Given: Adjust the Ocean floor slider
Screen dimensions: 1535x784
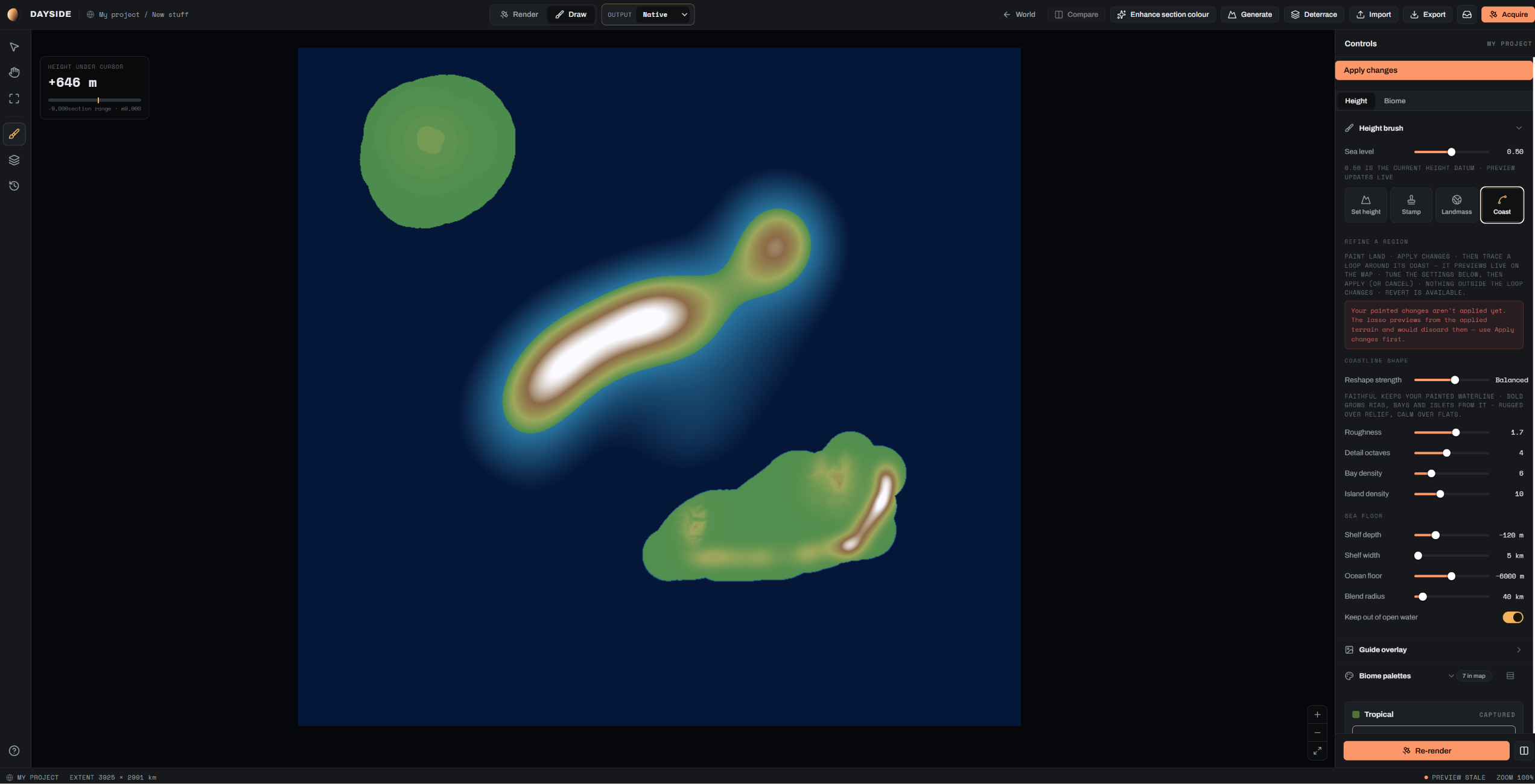Looking at the screenshot, I should point(1451,576).
